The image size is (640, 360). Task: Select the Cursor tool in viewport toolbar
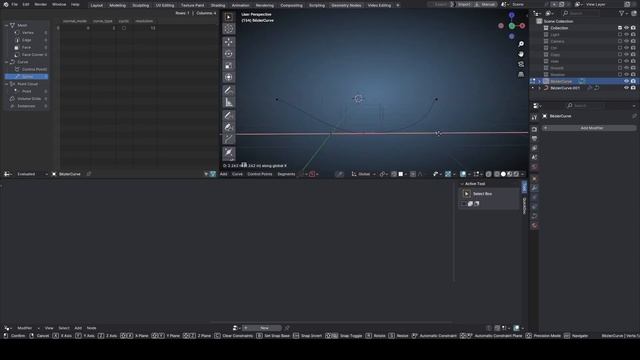229,29
